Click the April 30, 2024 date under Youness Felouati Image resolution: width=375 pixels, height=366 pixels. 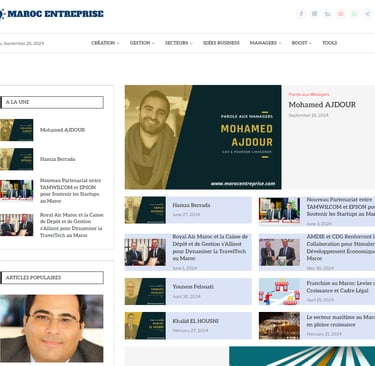click(x=187, y=296)
